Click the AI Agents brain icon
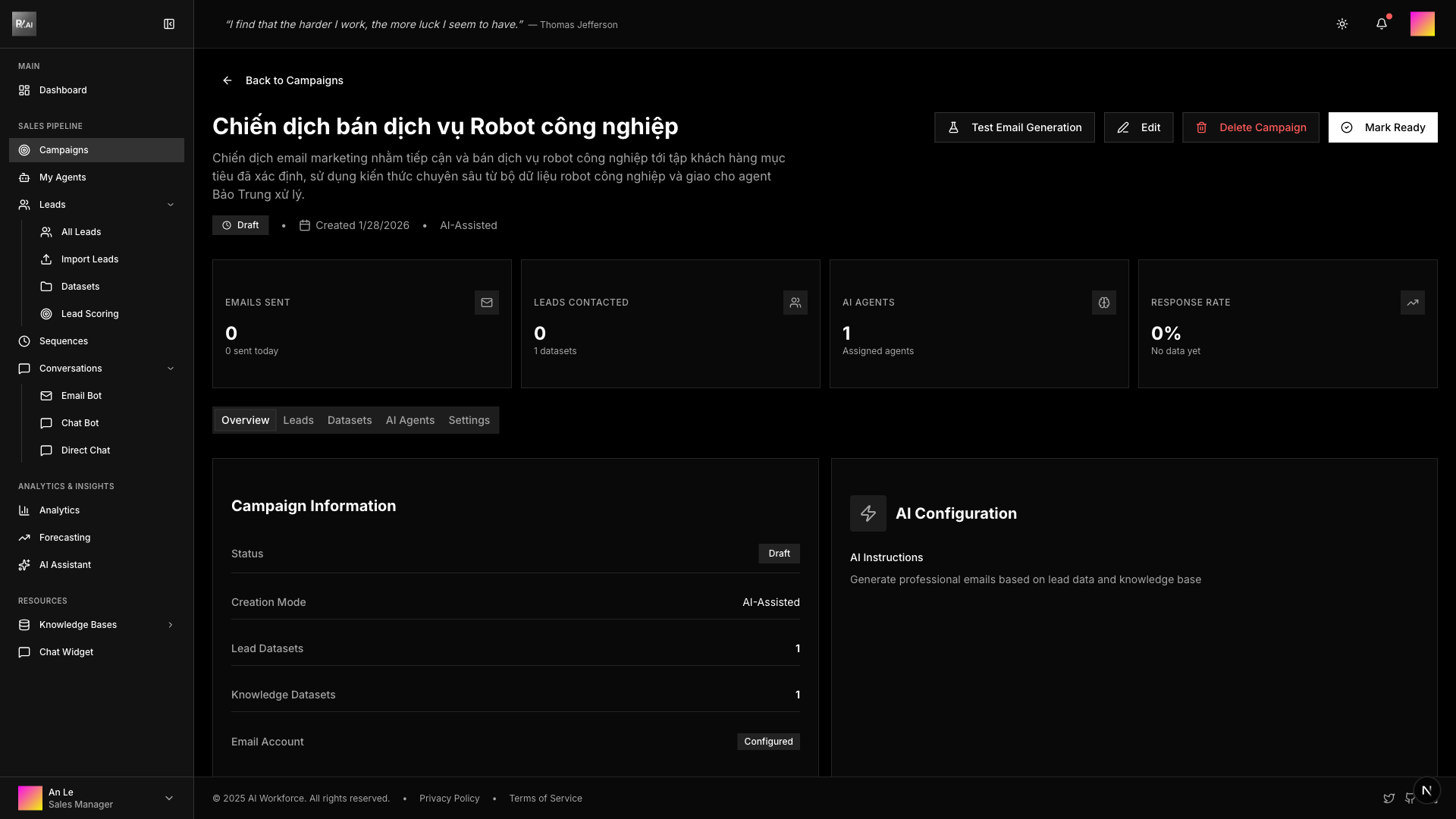Image resolution: width=1456 pixels, height=819 pixels. [1104, 303]
